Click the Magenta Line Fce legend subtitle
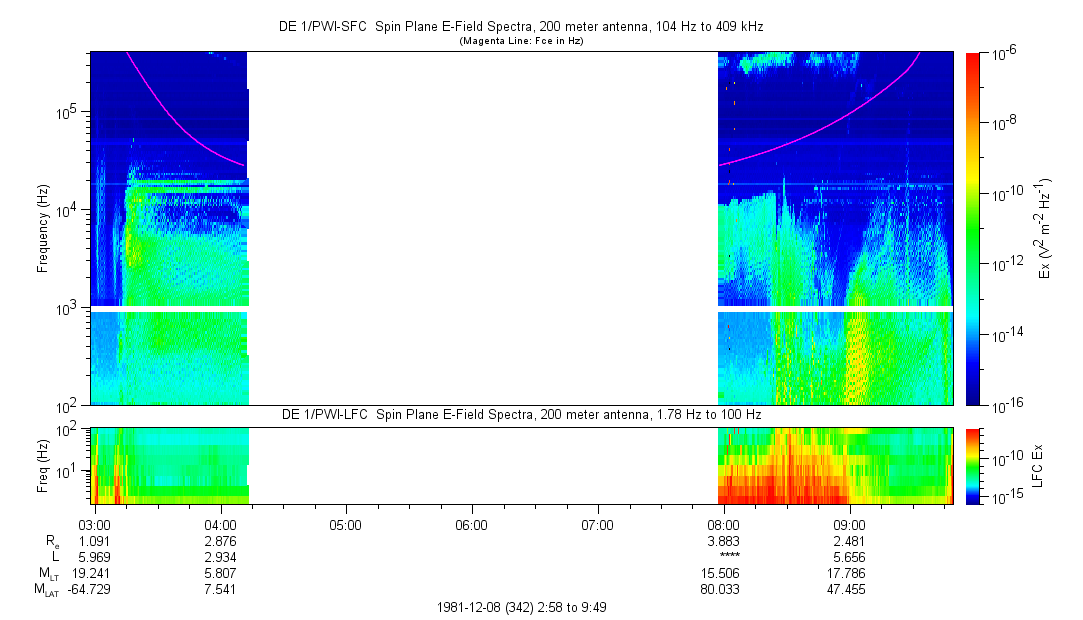This screenshot has width=1083, height=620. point(521,41)
